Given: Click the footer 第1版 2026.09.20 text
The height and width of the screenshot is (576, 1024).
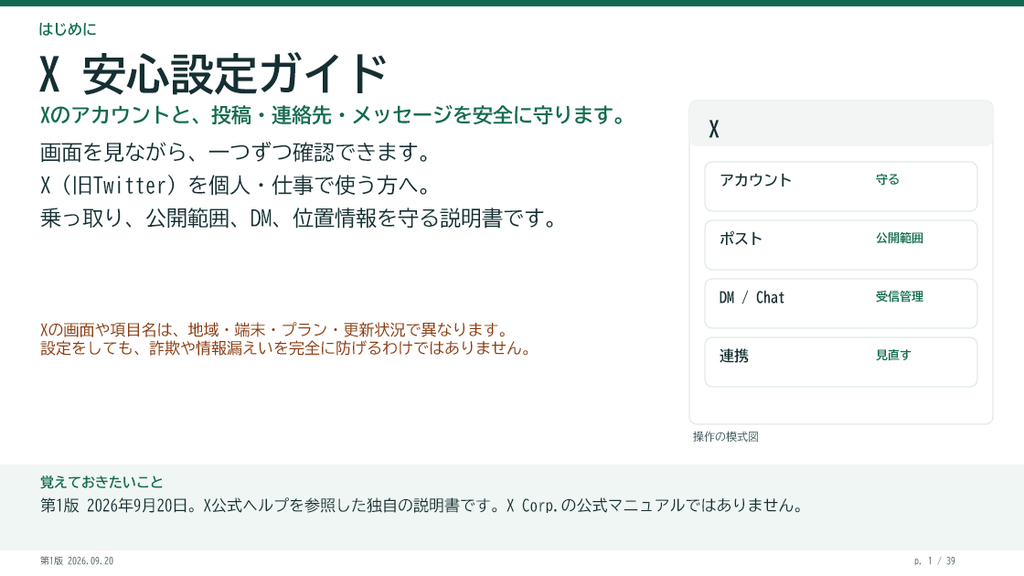Looking at the screenshot, I should [76, 561].
